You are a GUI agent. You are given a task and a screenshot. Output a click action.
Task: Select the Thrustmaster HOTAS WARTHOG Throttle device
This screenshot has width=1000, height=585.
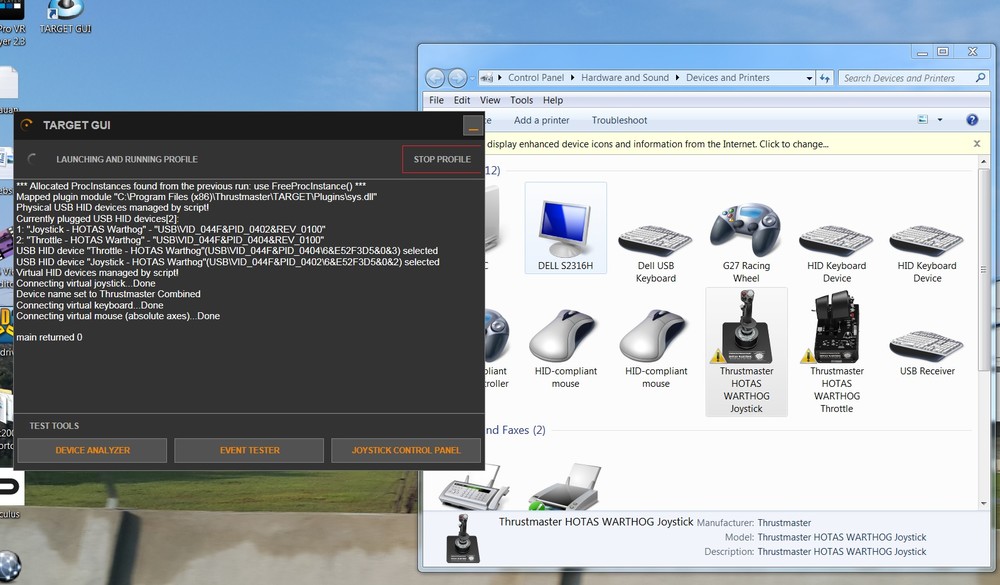click(x=837, y=352)
